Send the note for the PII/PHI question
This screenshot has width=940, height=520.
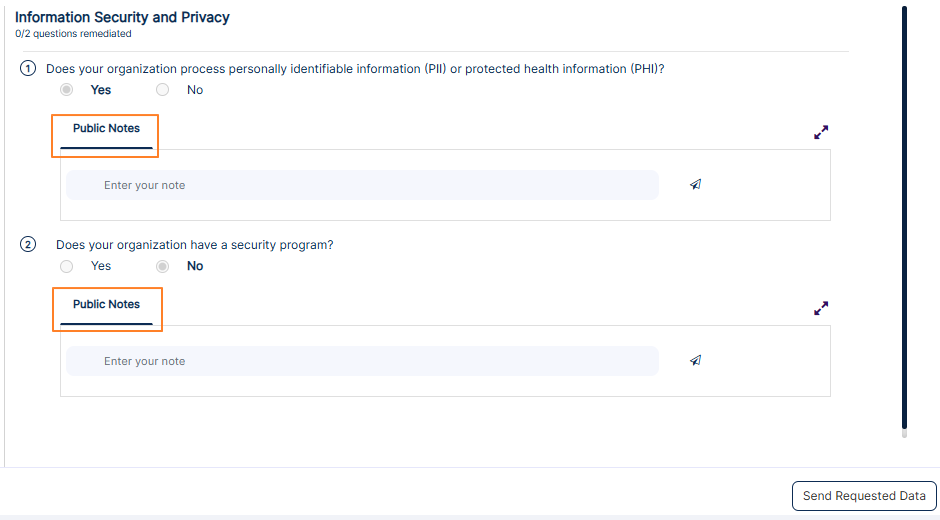[x=695, y=185]
